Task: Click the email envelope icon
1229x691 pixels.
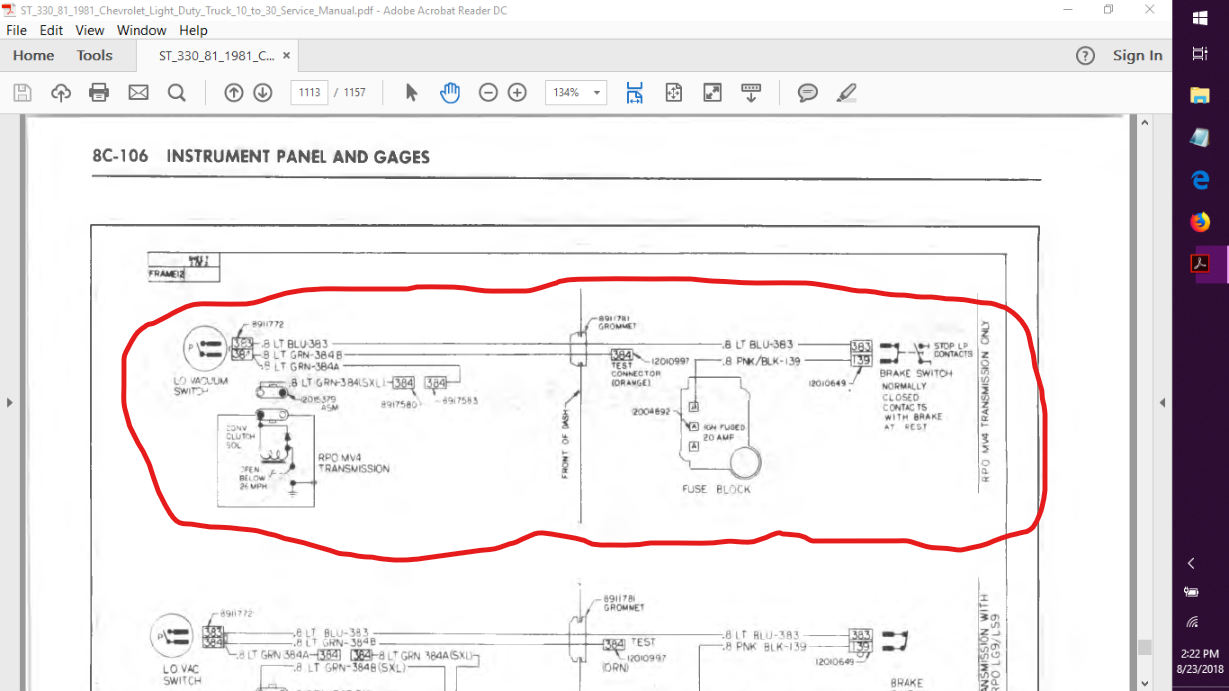Action: tap(138, 93)
